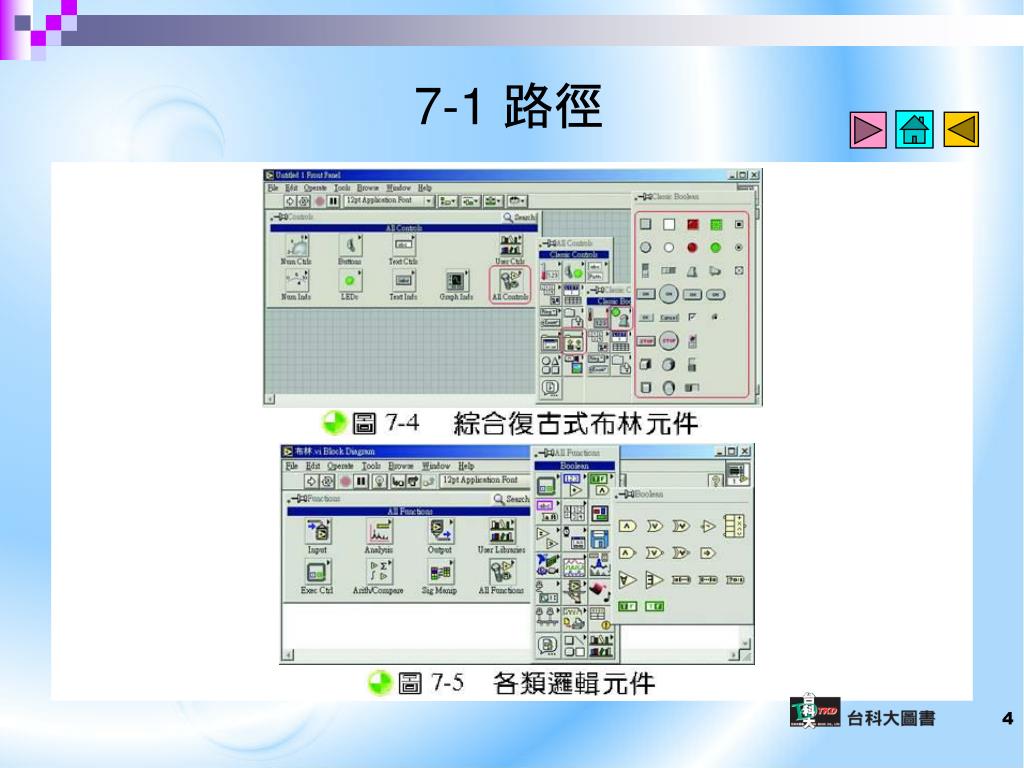1024x768 pixels.
Task: Click Run arrow in Block Diagram toolbar
Action: tap(312, 481)
